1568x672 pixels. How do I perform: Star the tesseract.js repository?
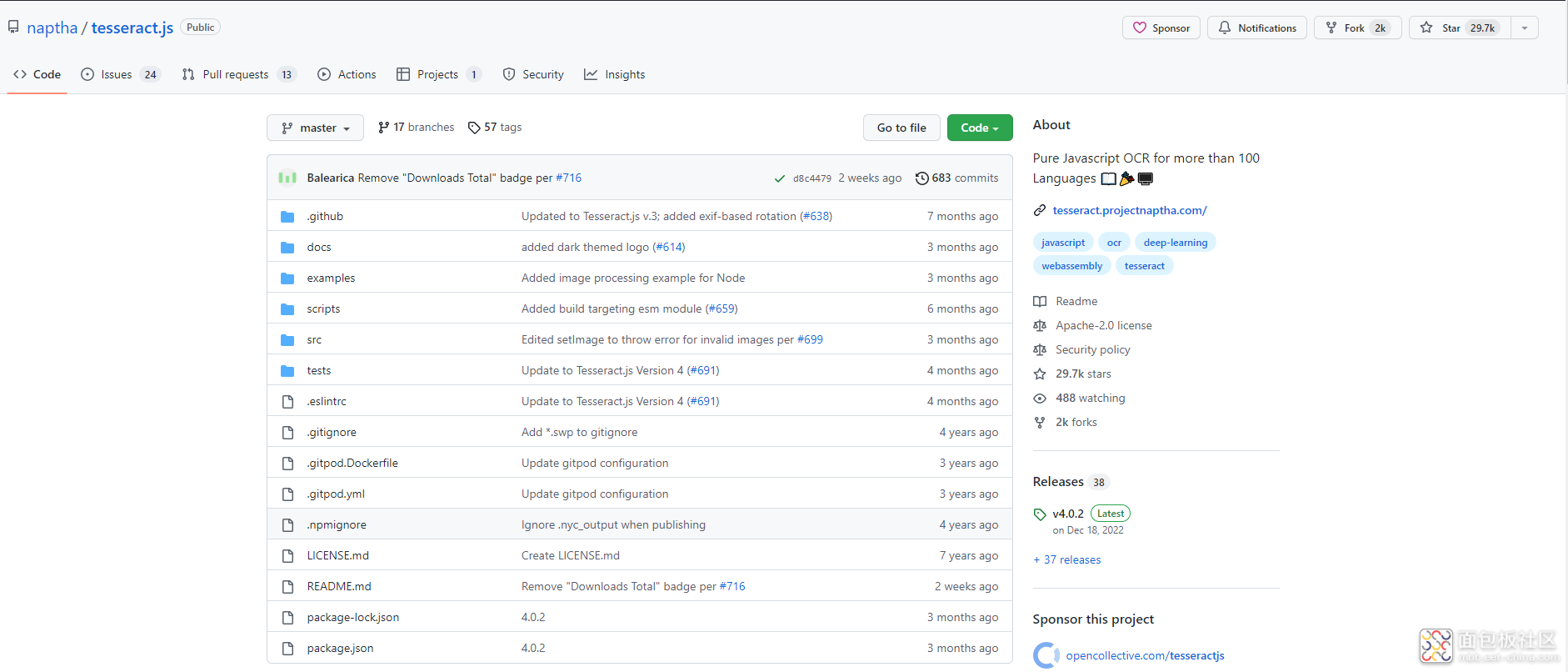click(1460, 28)
